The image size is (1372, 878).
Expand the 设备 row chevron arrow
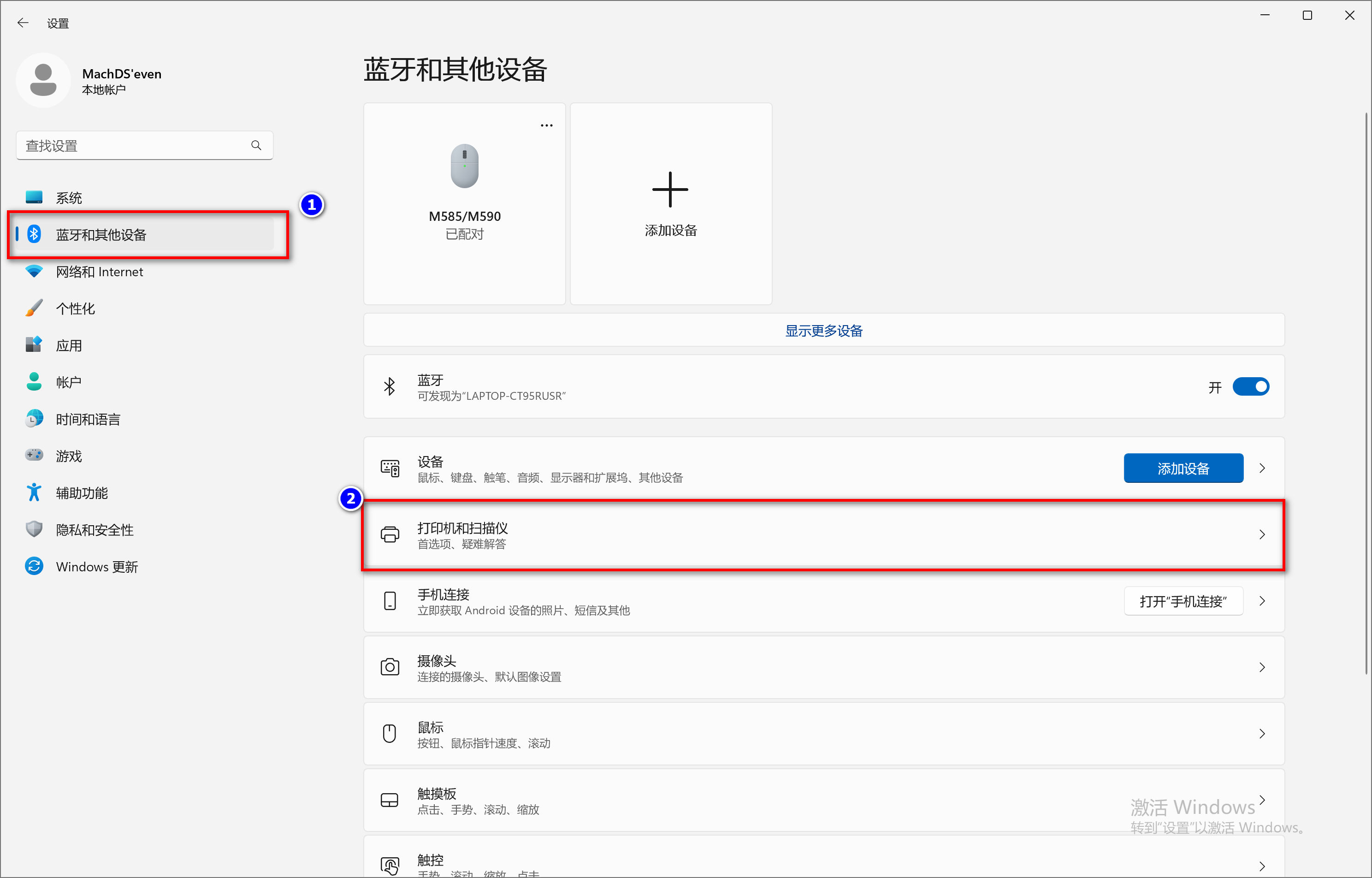(x=1262, y=468)
